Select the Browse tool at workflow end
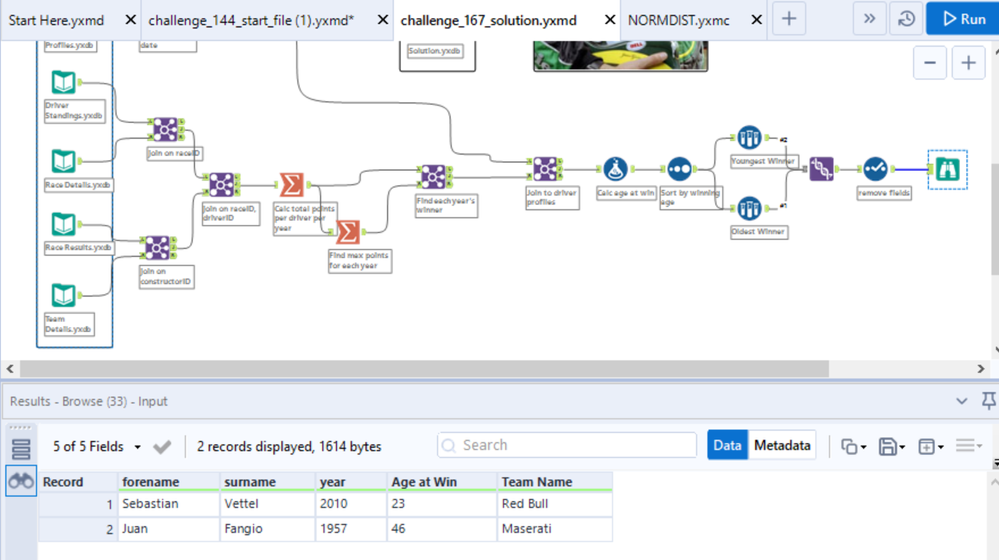Image resolution: width=999 pixels, height=560 pixels. (947, 170)
